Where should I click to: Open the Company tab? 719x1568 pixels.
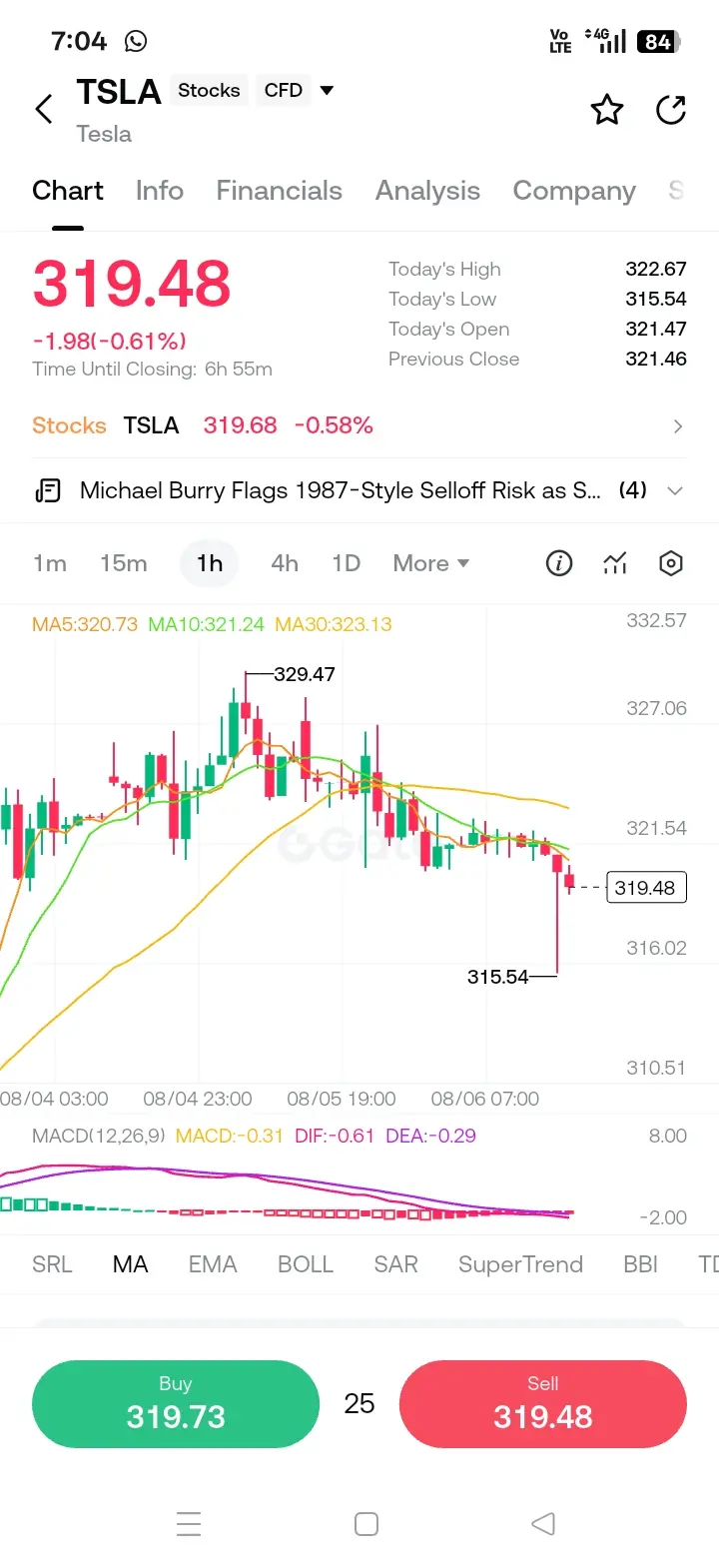(574, 191)
